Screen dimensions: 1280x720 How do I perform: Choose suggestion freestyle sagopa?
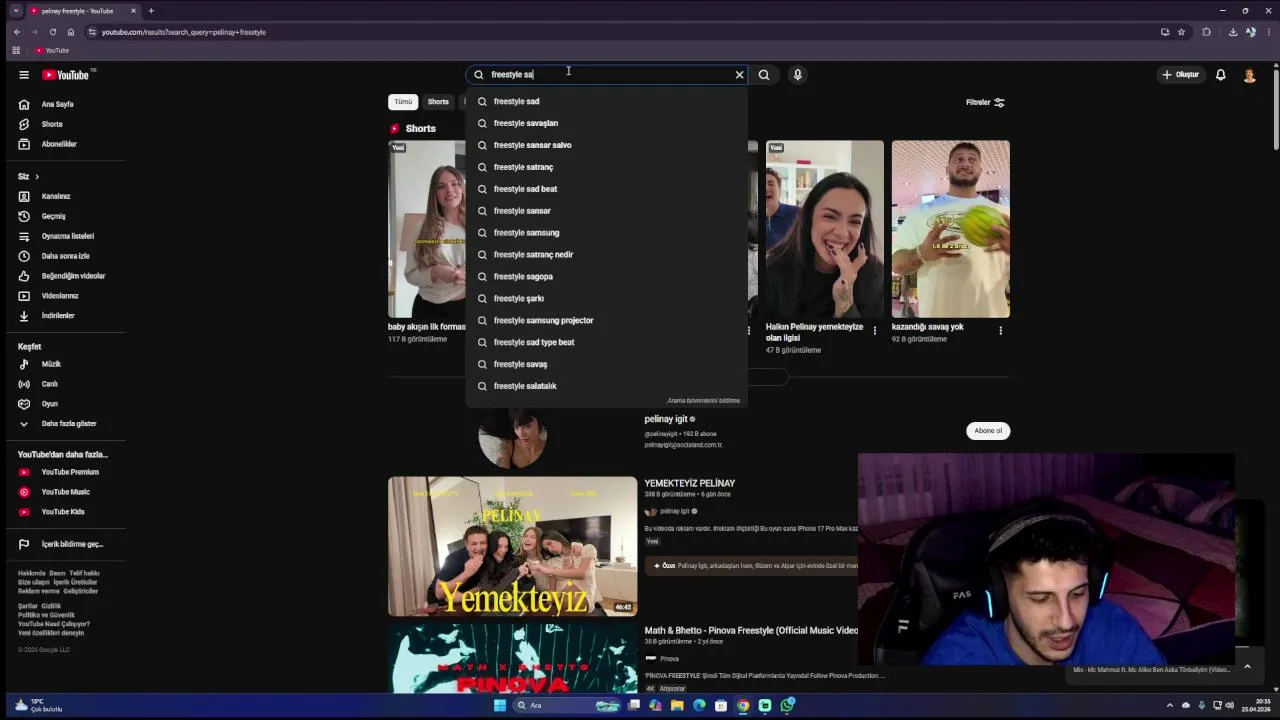(606, 277)
